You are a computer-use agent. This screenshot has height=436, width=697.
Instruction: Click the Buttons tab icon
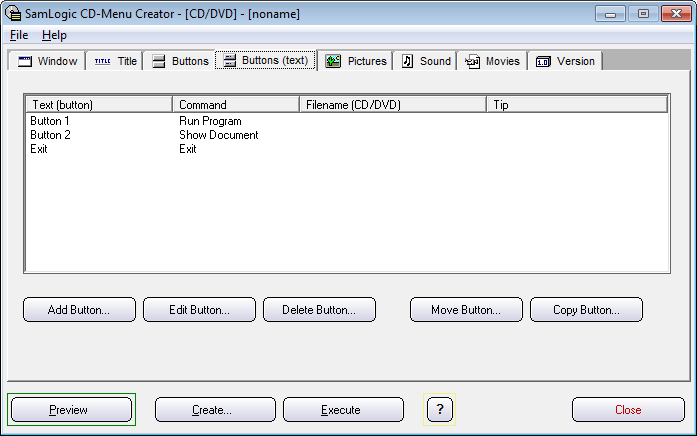(159, 61)
